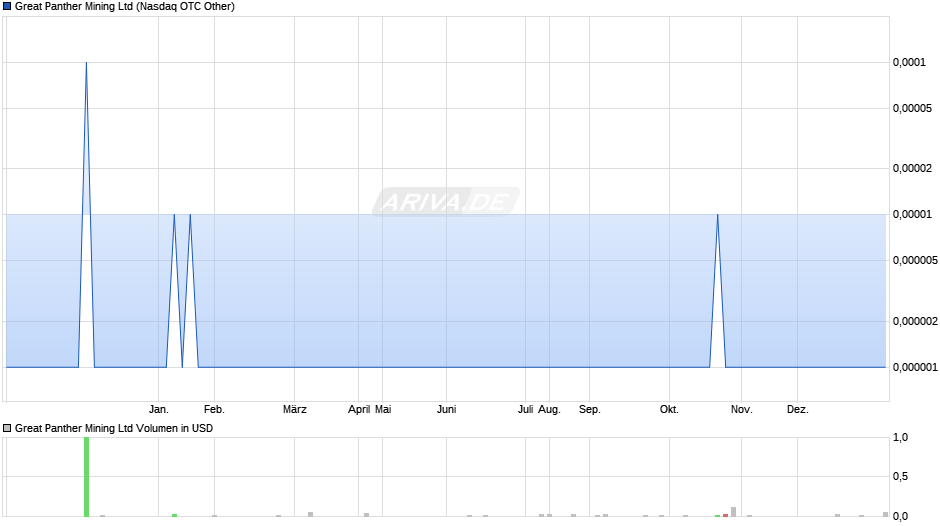Screen dimensions: 940x526
Task: Click the y-axis value 0,000005
Action: click(915, 260)
